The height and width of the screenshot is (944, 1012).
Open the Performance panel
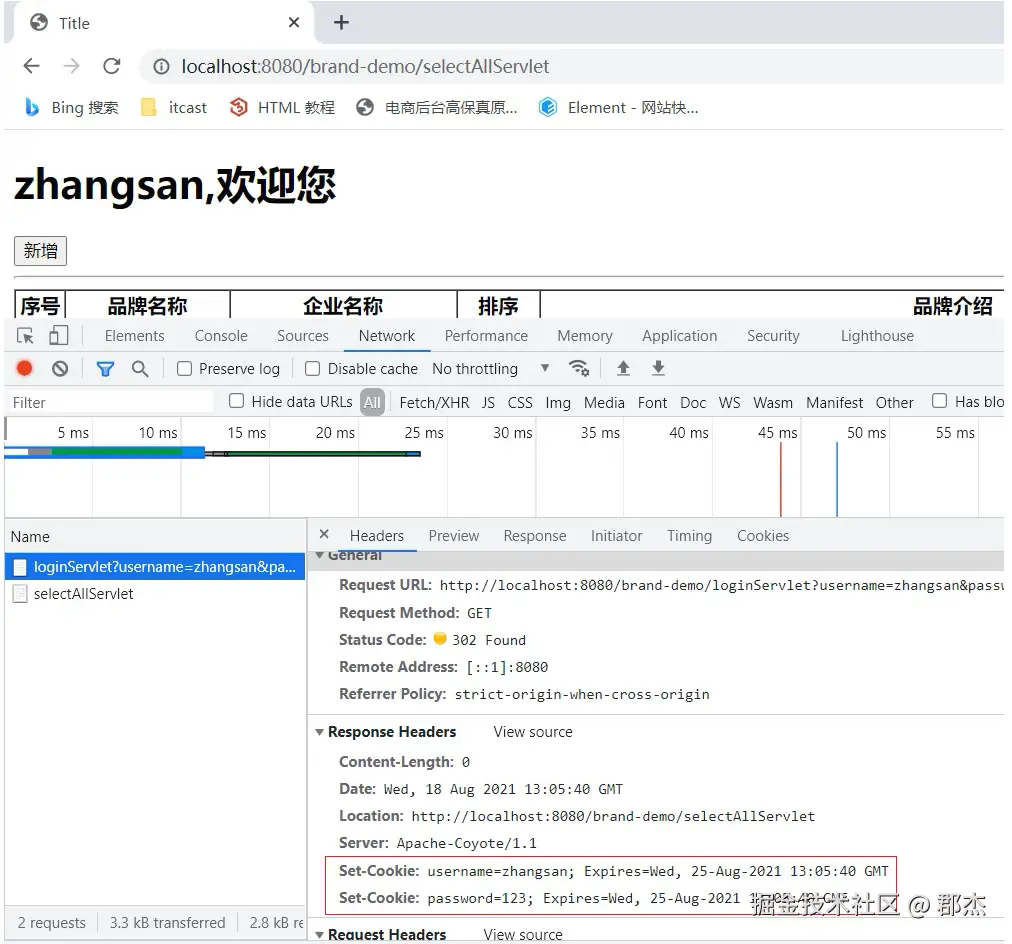pos(486,336)
